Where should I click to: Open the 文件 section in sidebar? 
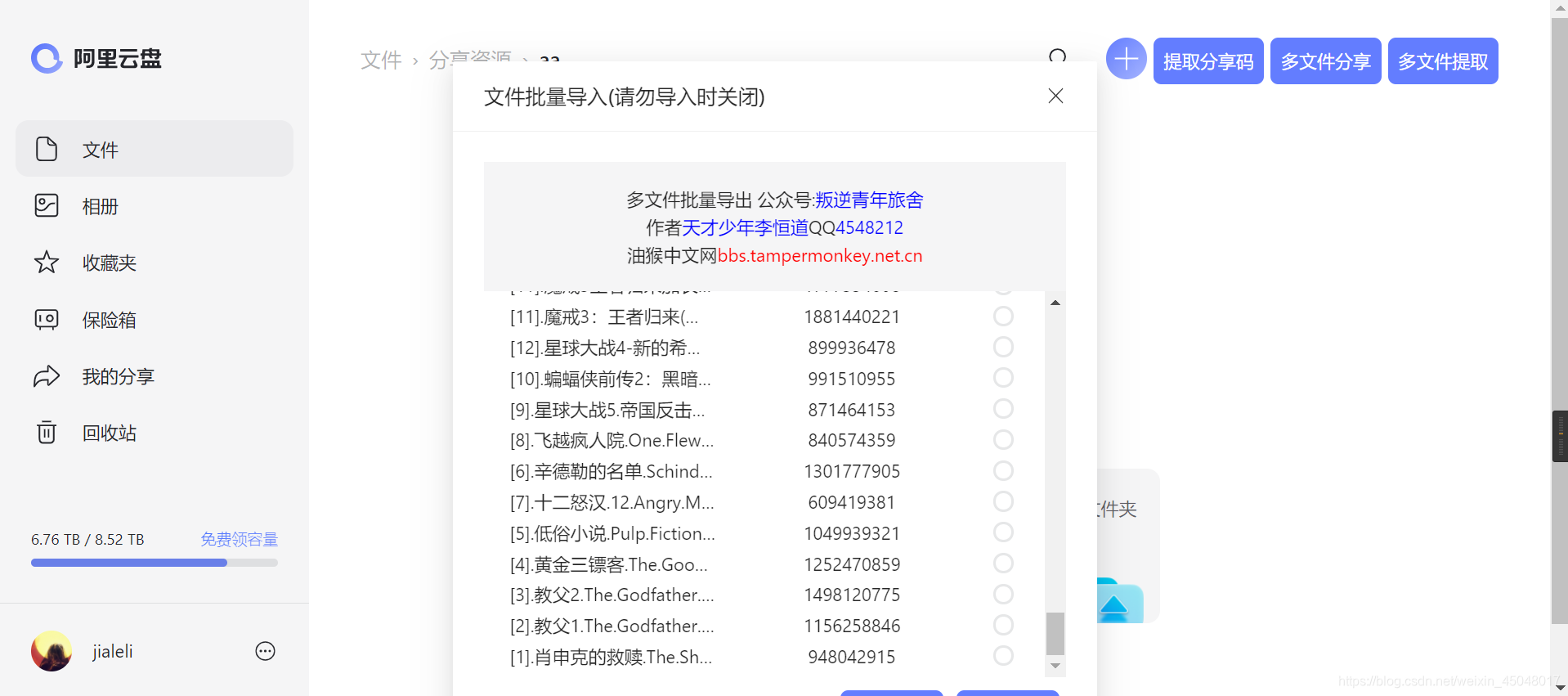(155, 149)
